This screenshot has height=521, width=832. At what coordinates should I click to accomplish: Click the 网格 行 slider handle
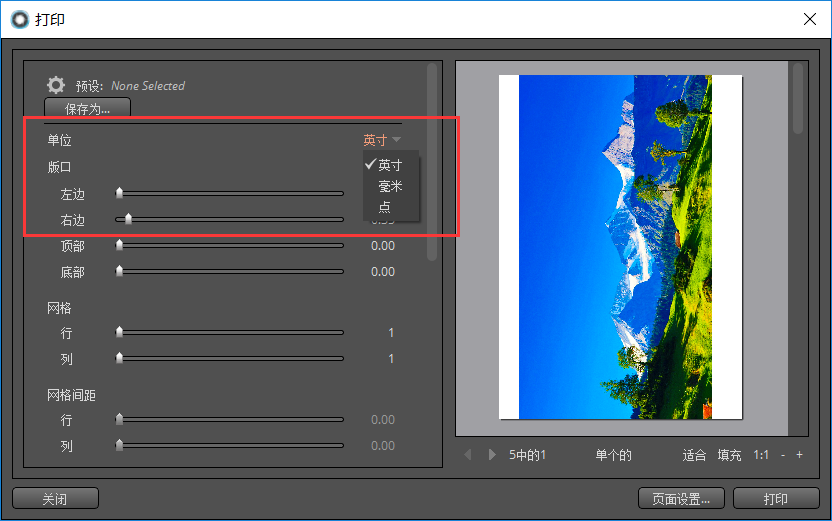pos(119,332)
